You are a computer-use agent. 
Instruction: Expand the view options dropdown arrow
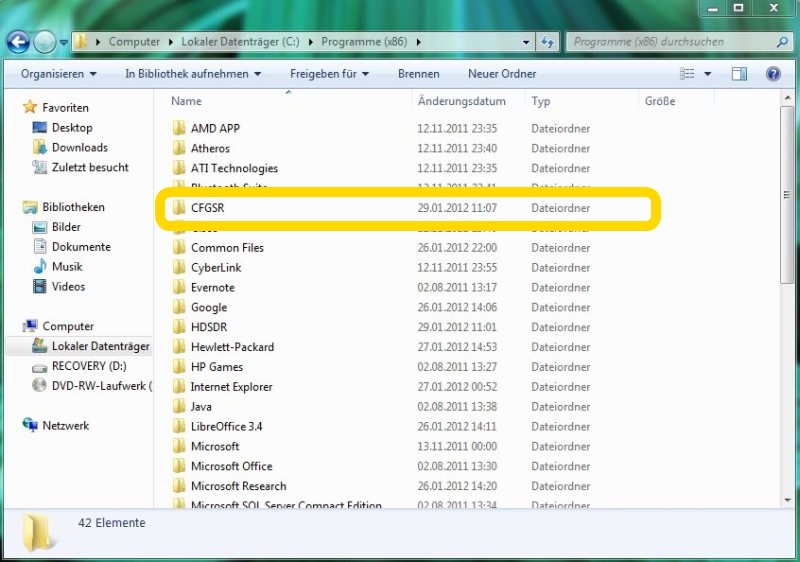click(708, 74)
